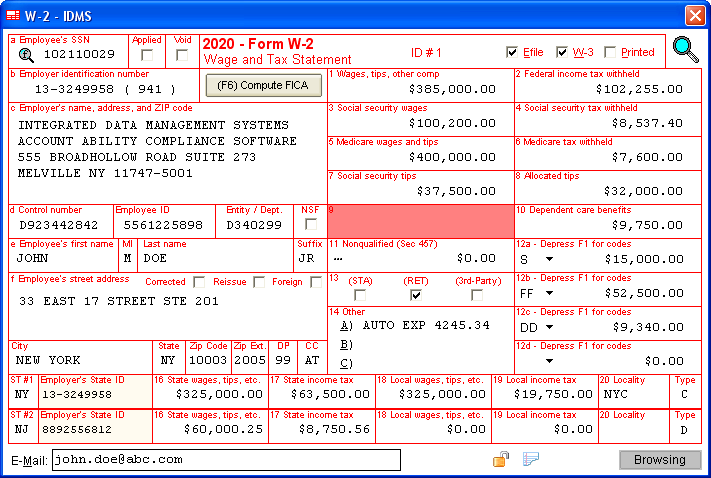
Task: Click the shaded red box 9
Action: (421, 221)
